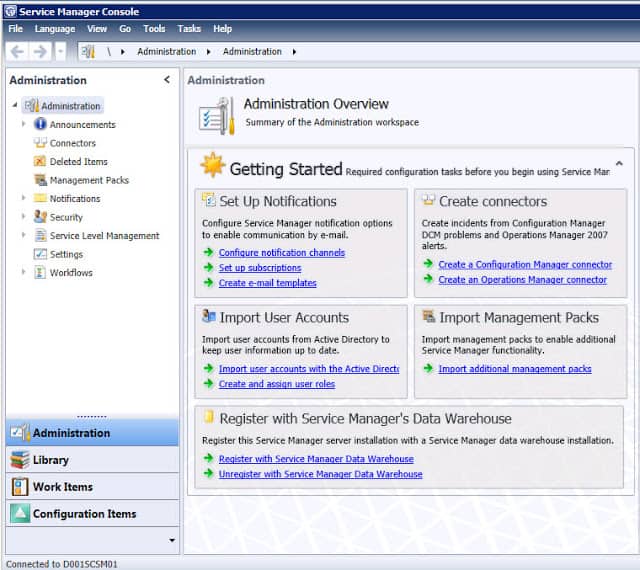
Task: Click the Settings checkbox icon
Action: (x=40, y=254)
